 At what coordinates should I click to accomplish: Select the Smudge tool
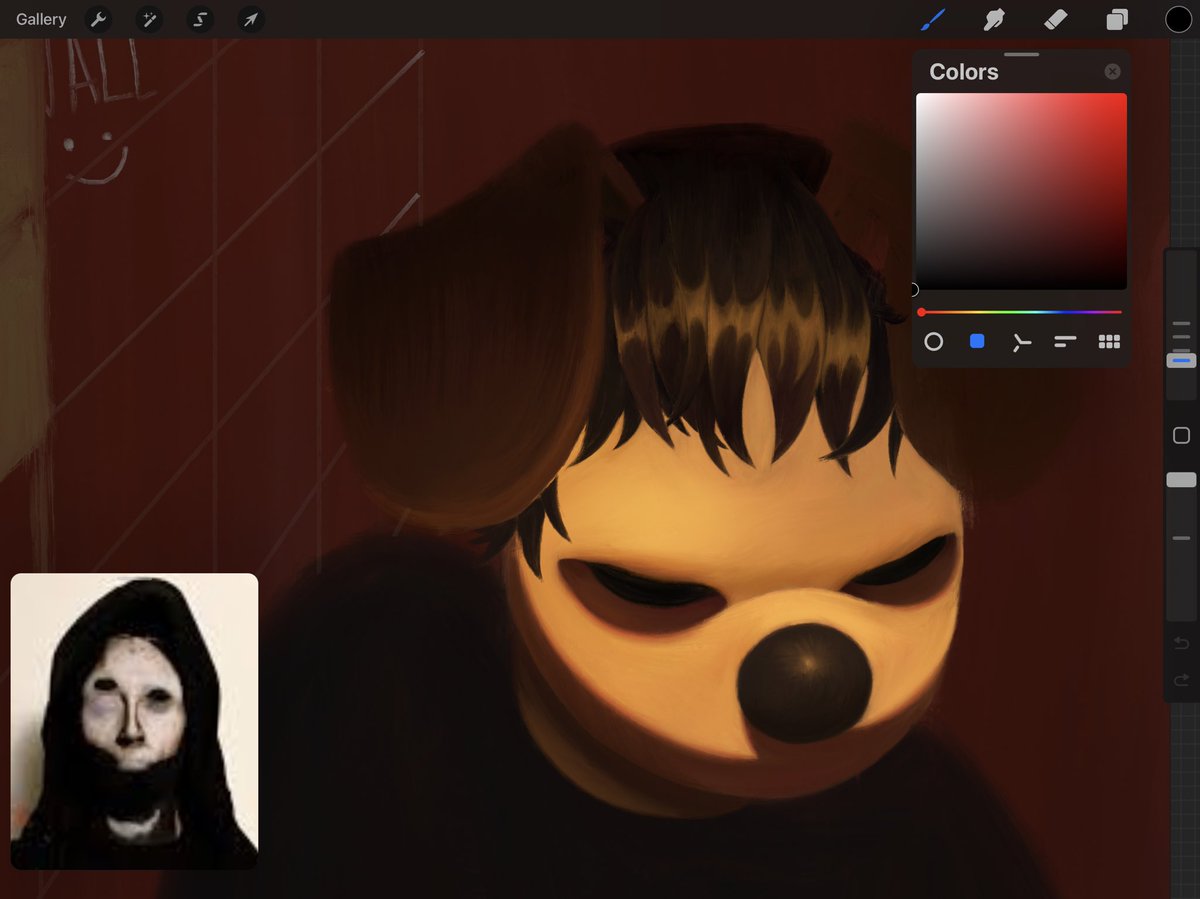tap(994, 19)
